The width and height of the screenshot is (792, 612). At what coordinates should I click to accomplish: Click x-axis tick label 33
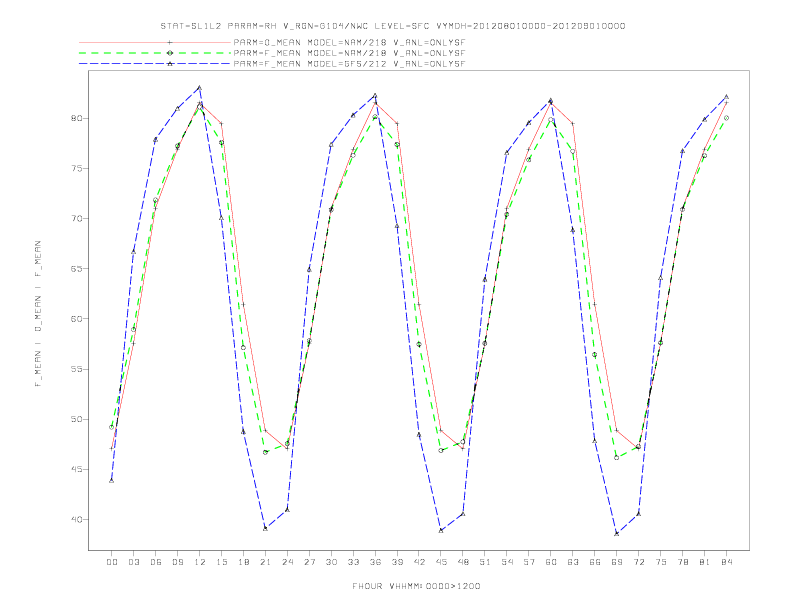(354, 562)
